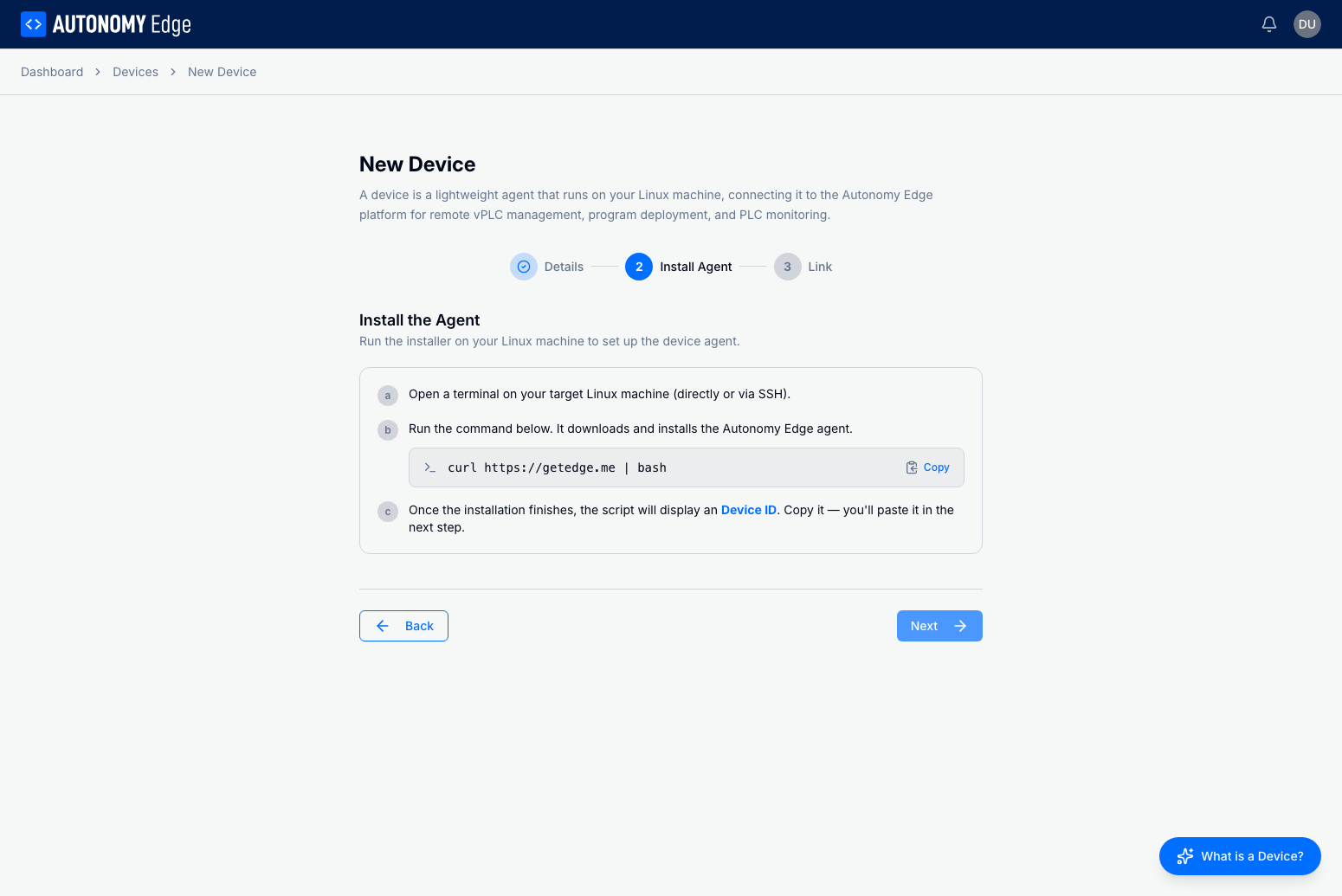Click the Details step label

[x=564, y=267]
